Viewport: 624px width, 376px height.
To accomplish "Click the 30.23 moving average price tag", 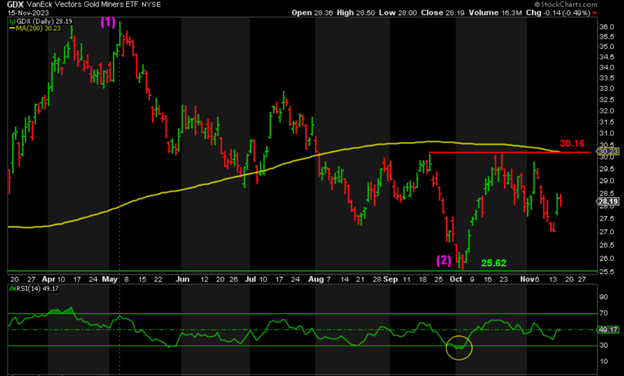I will click(x=607, y=151).
